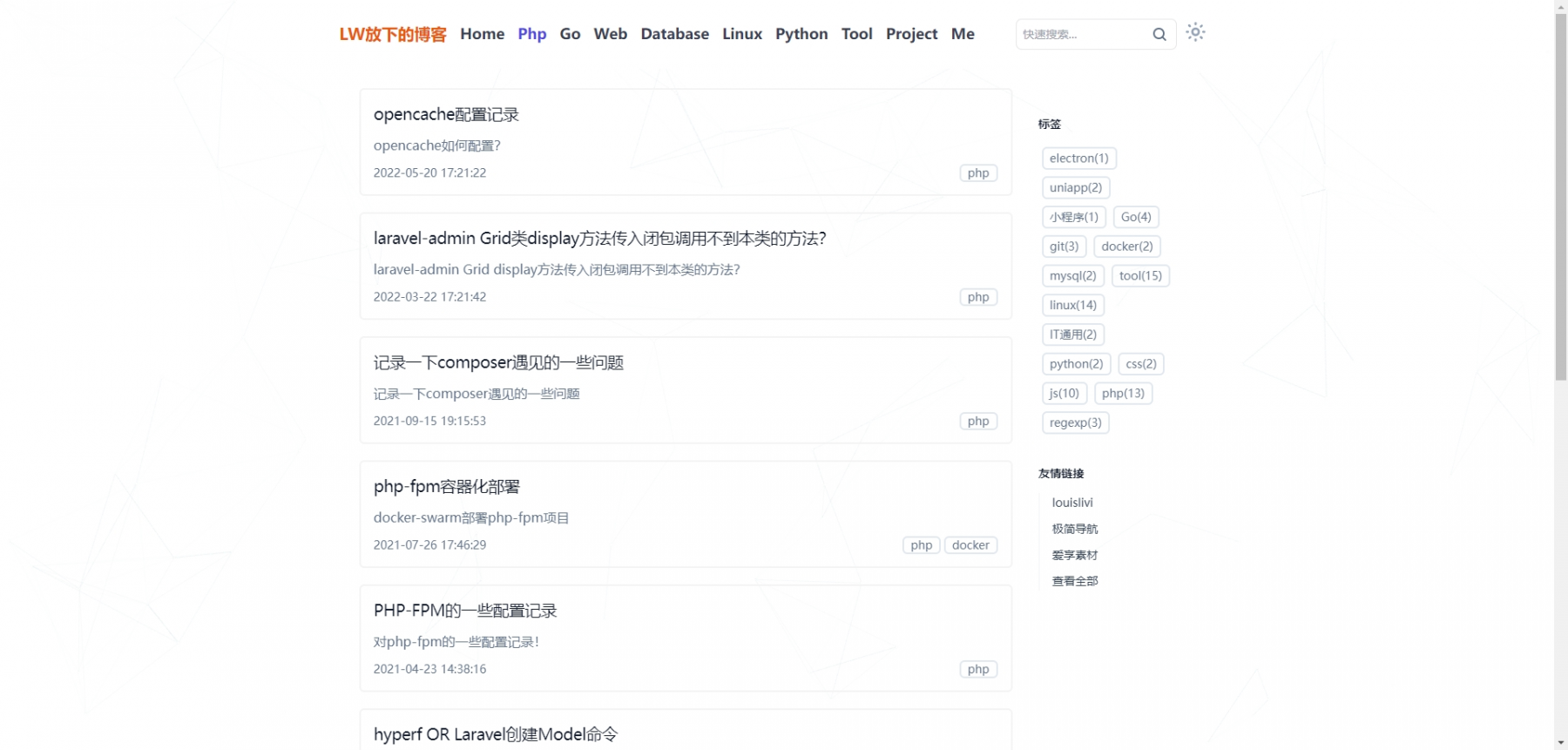Filter by the tool(15) tag
This screenshot has height=750, width=1568.
(1141, 276)
